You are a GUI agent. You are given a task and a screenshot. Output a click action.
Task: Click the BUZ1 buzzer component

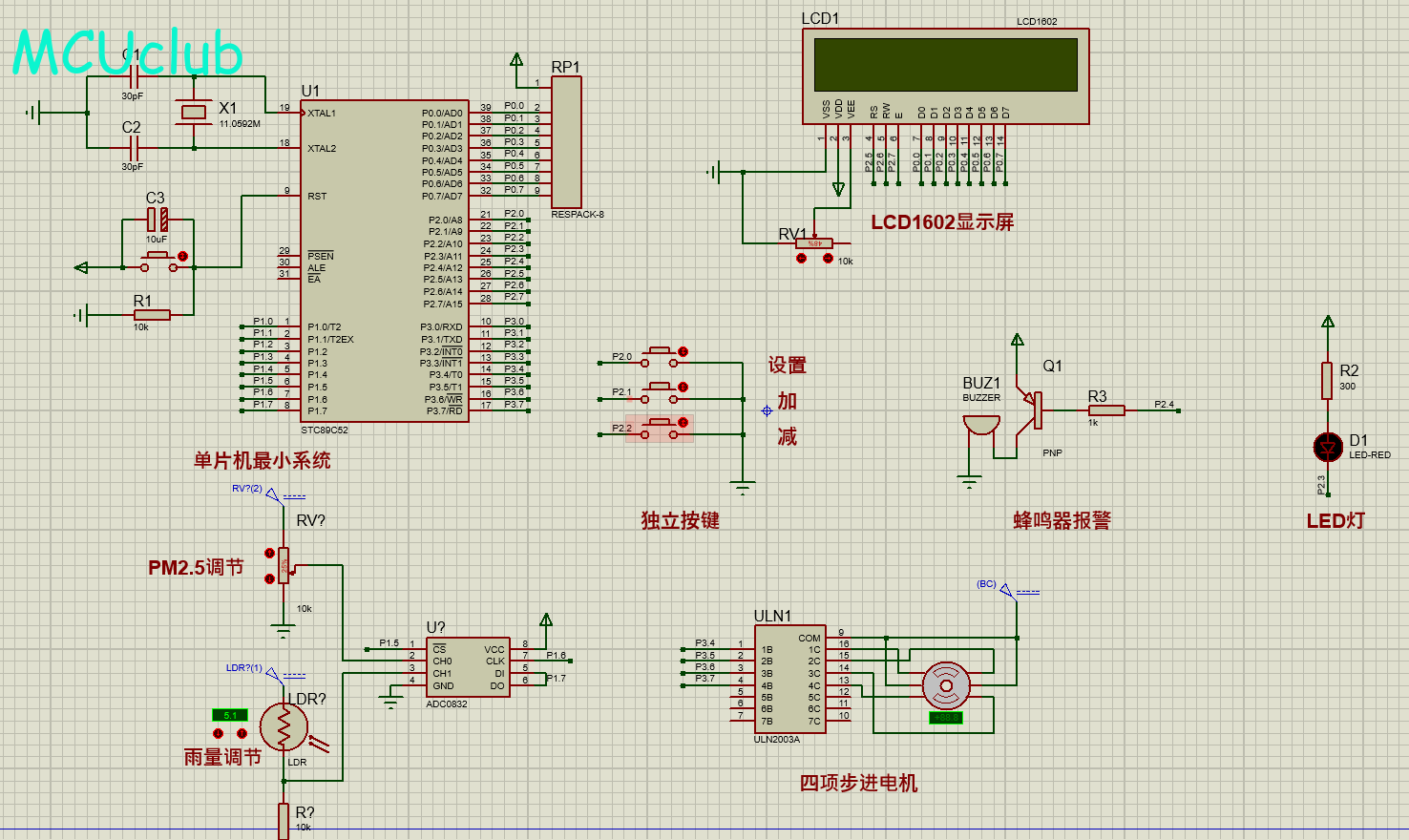click(x=981, y=425)
